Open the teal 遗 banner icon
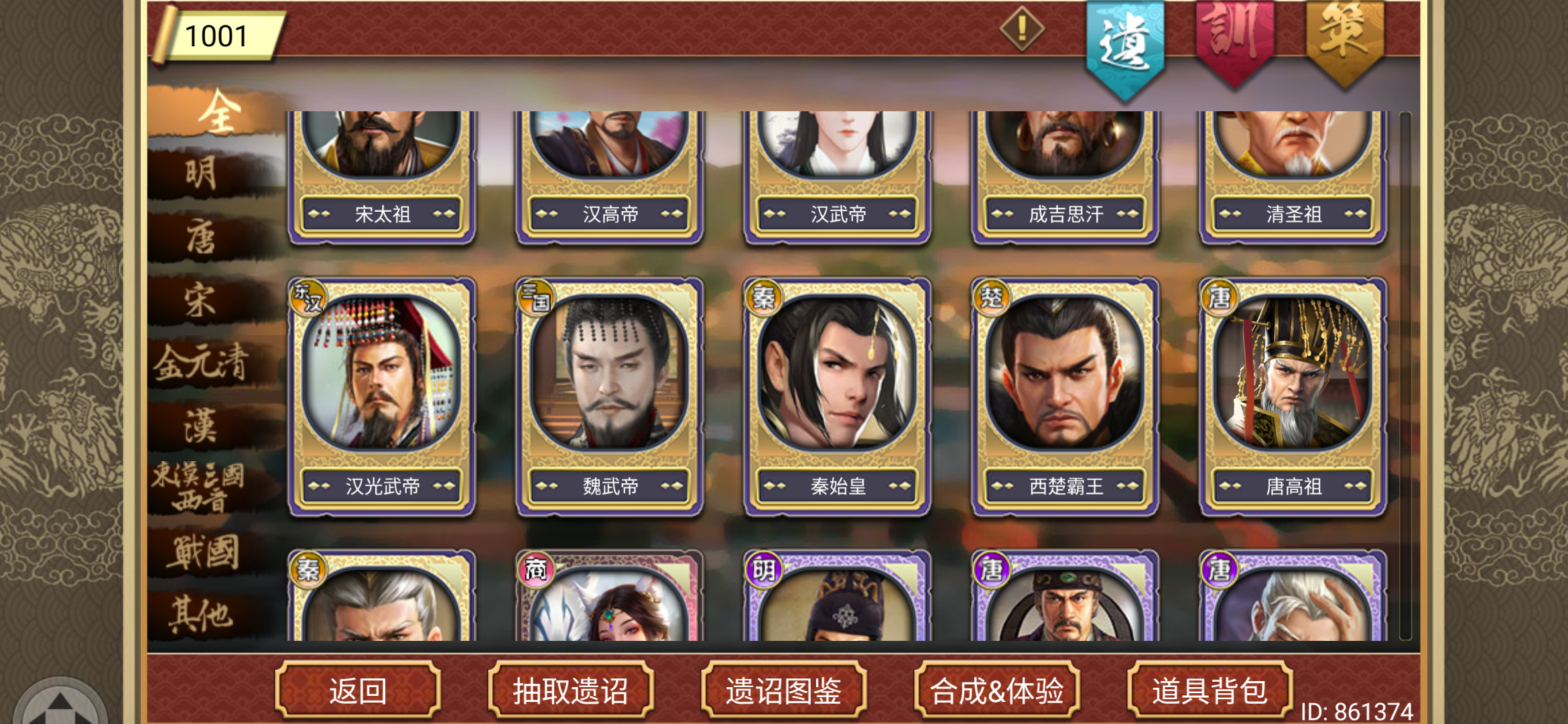The image size is (1568, 724). click(x=1125, y=48)
